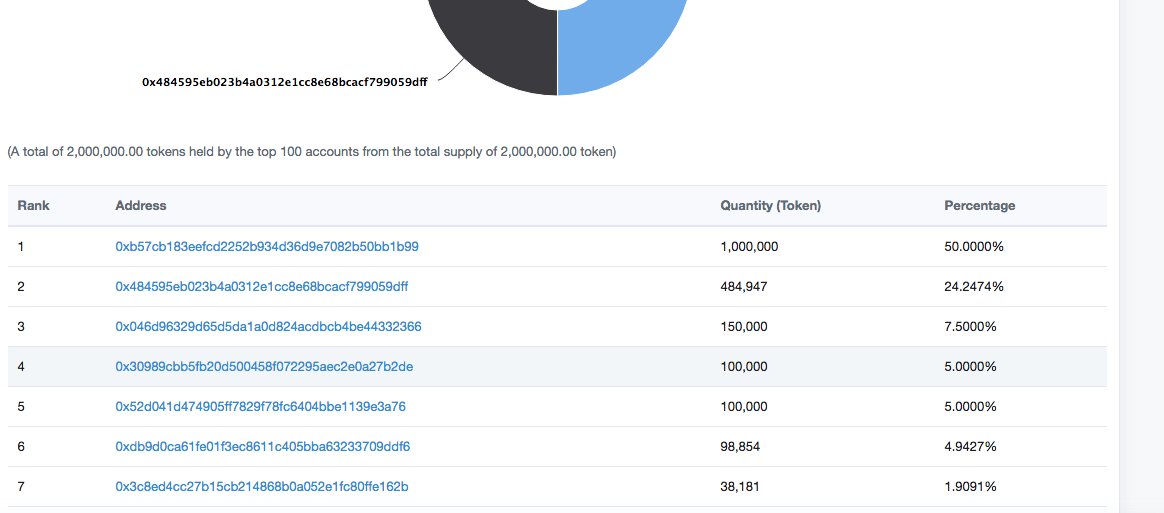Click the Quantity (Token) column header
The image size is (1164, 513).
coord(770,205)
